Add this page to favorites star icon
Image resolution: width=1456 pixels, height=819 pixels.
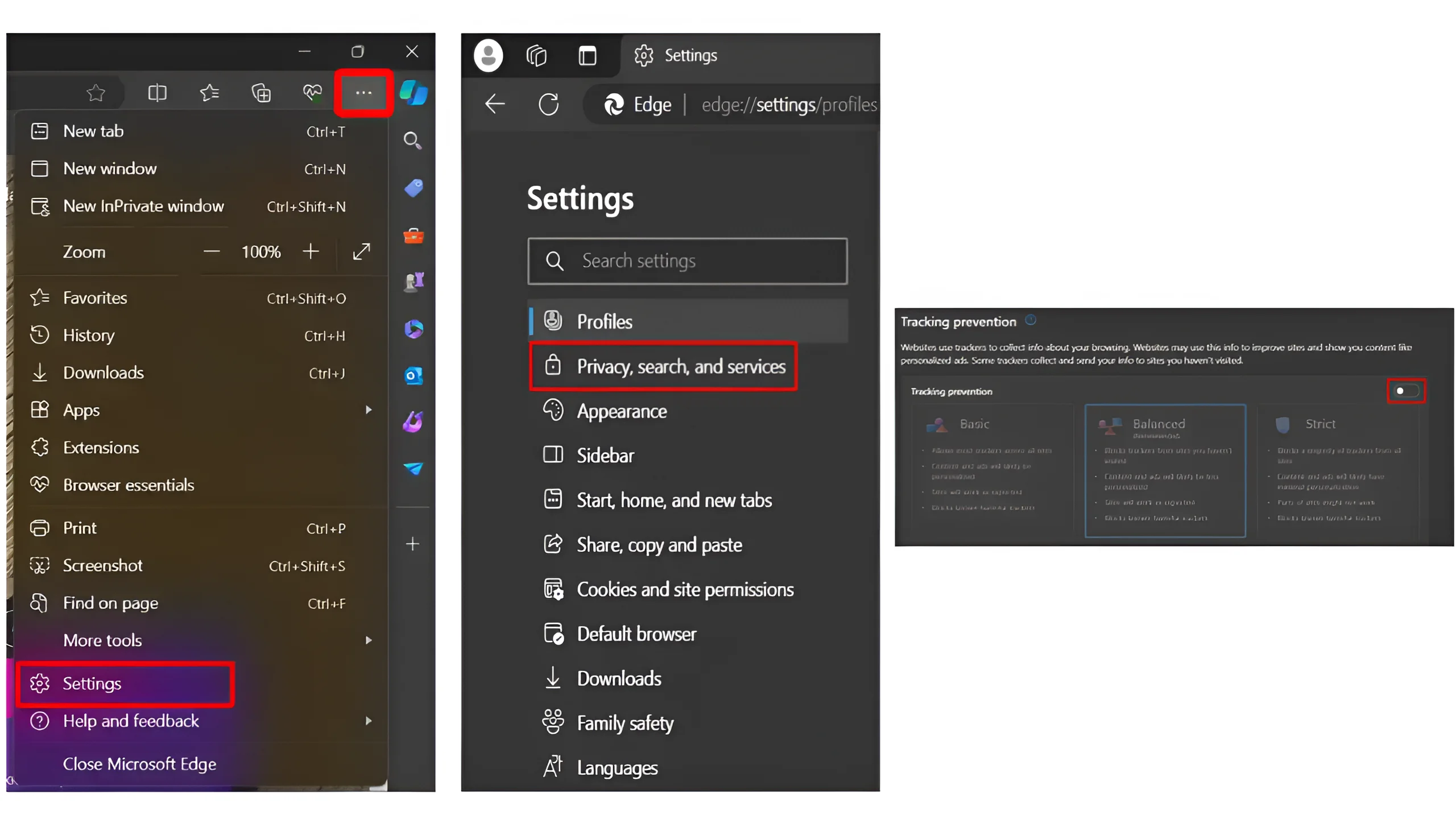(96, 92)
